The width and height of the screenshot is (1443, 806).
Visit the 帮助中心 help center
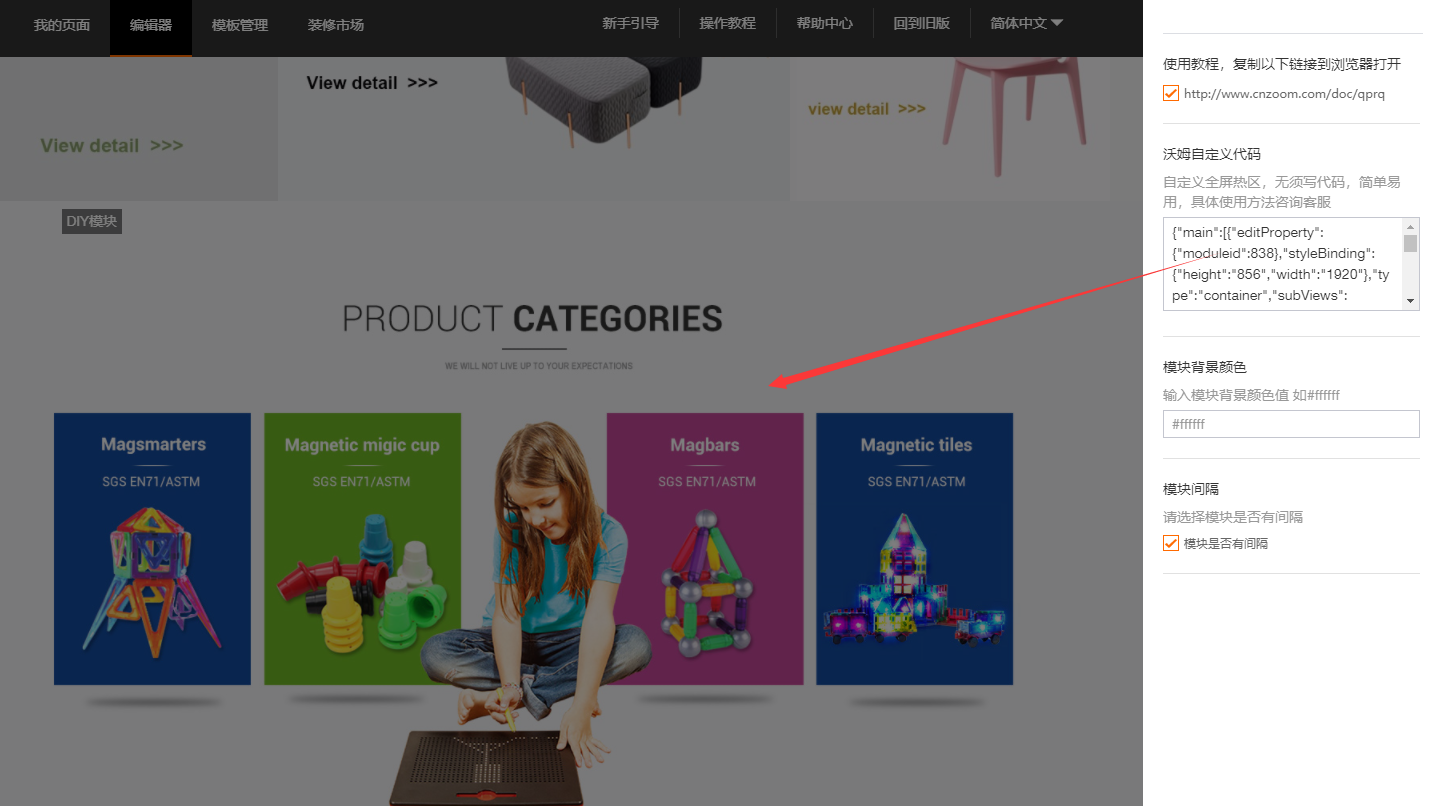pyautogui.click(x=824, y=23)
